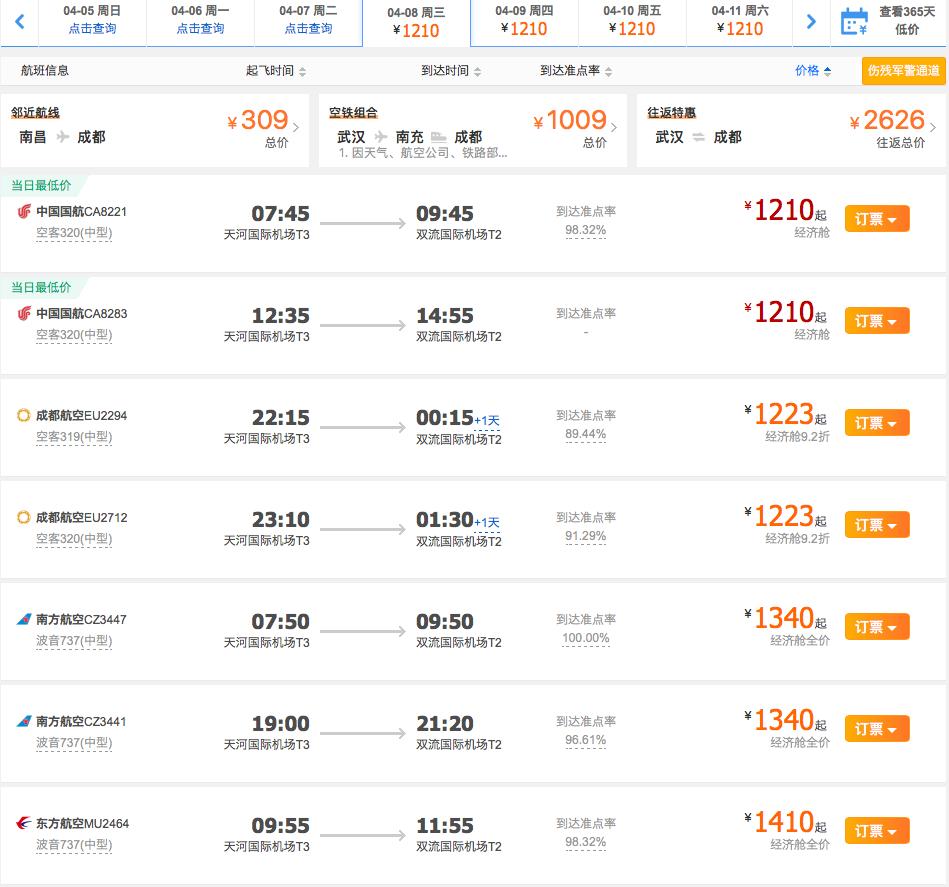Click 订票 to book flight CZ3441
949x887 pixels.
[871, 728]
